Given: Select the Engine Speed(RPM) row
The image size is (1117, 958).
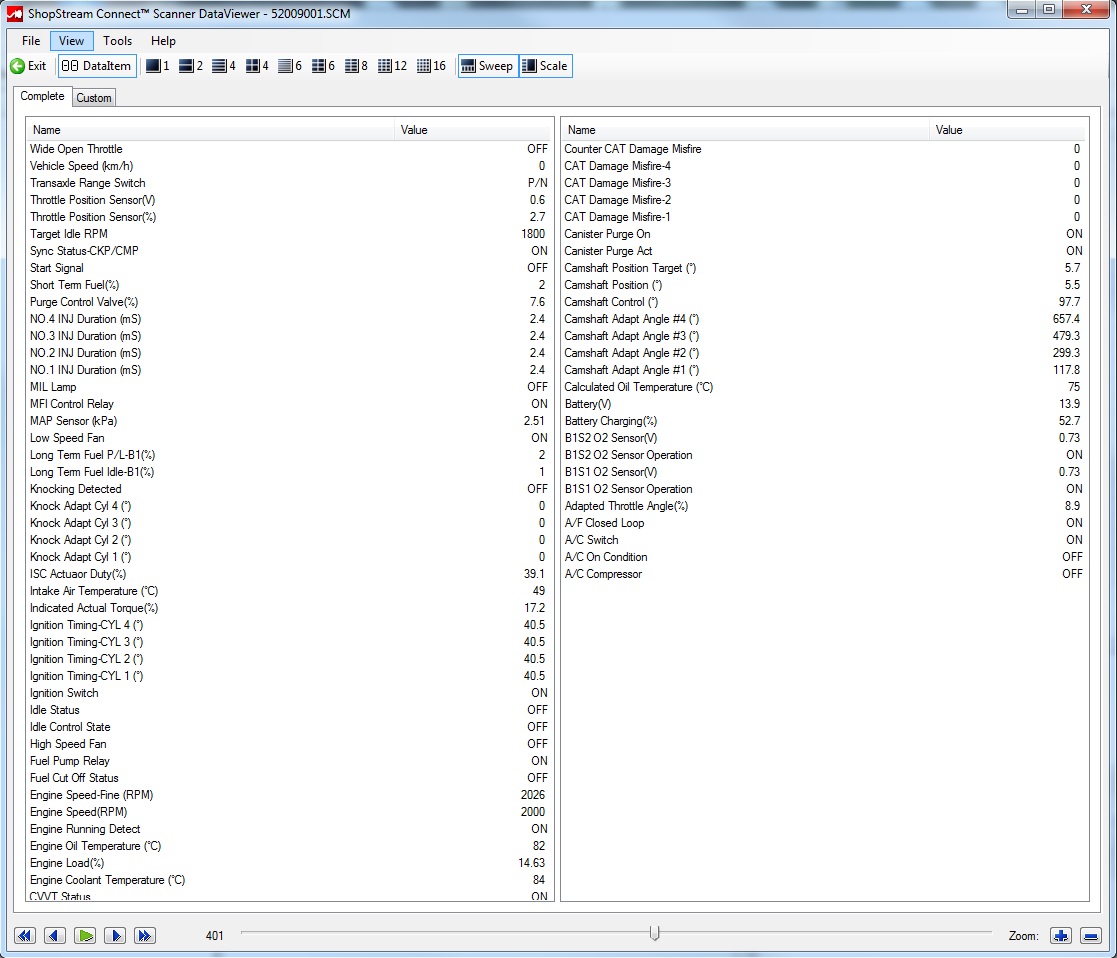Looking at the screenshot, I should [289, 812].
